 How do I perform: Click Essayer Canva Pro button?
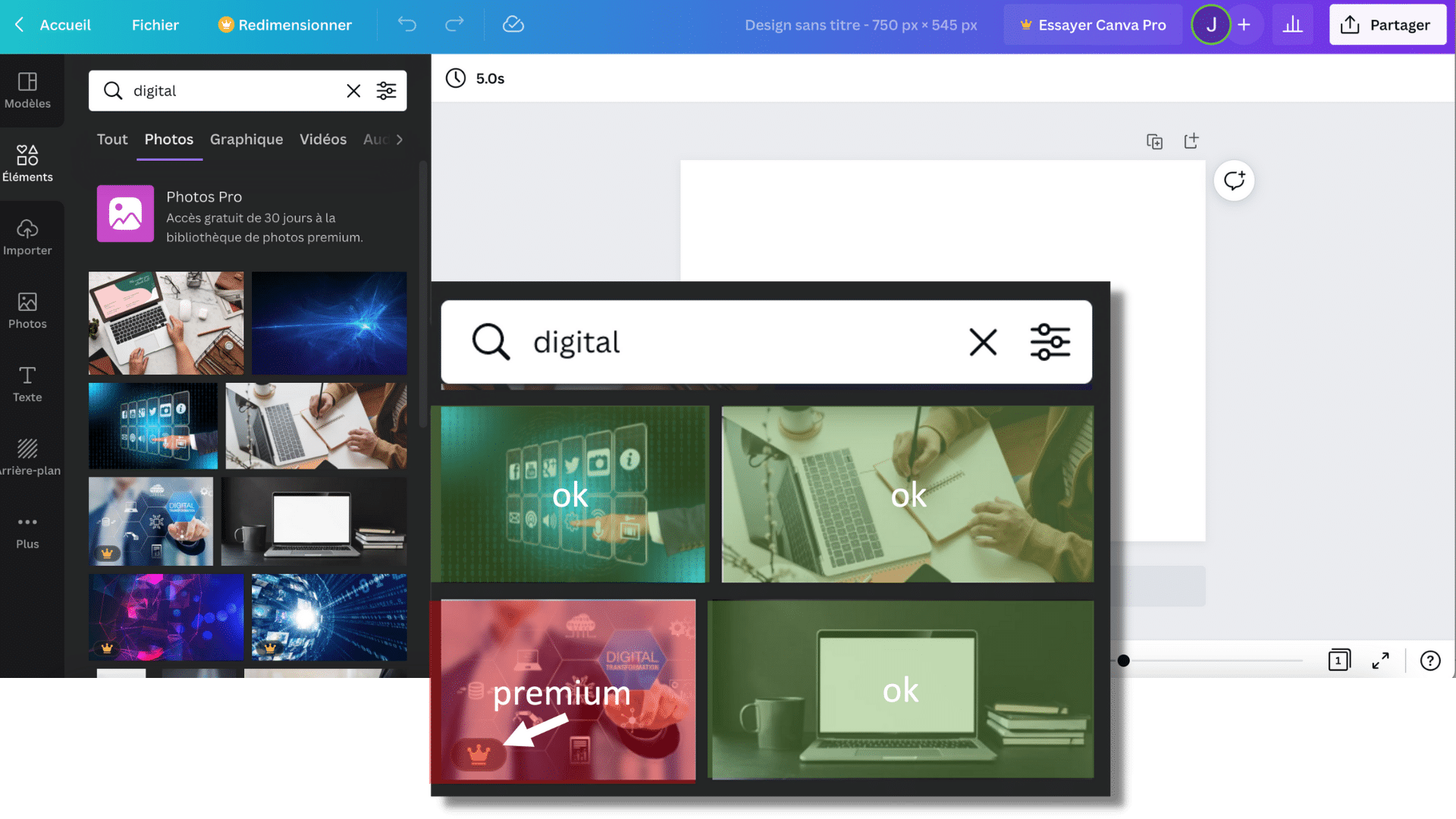pos(1092,25)
